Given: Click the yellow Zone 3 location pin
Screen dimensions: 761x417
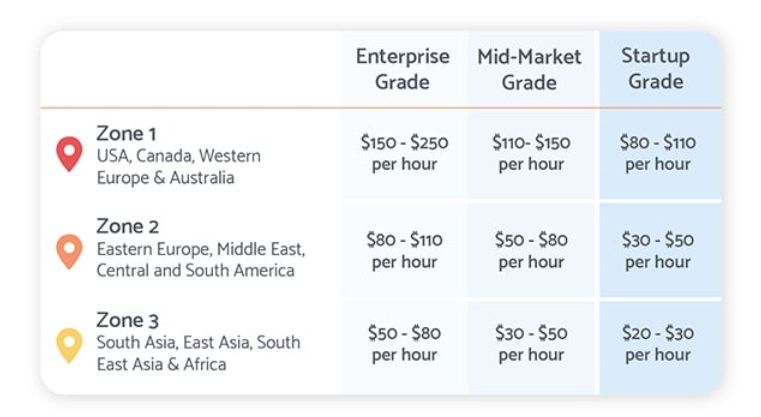Looking at the screenshot, I should (68, 344).
